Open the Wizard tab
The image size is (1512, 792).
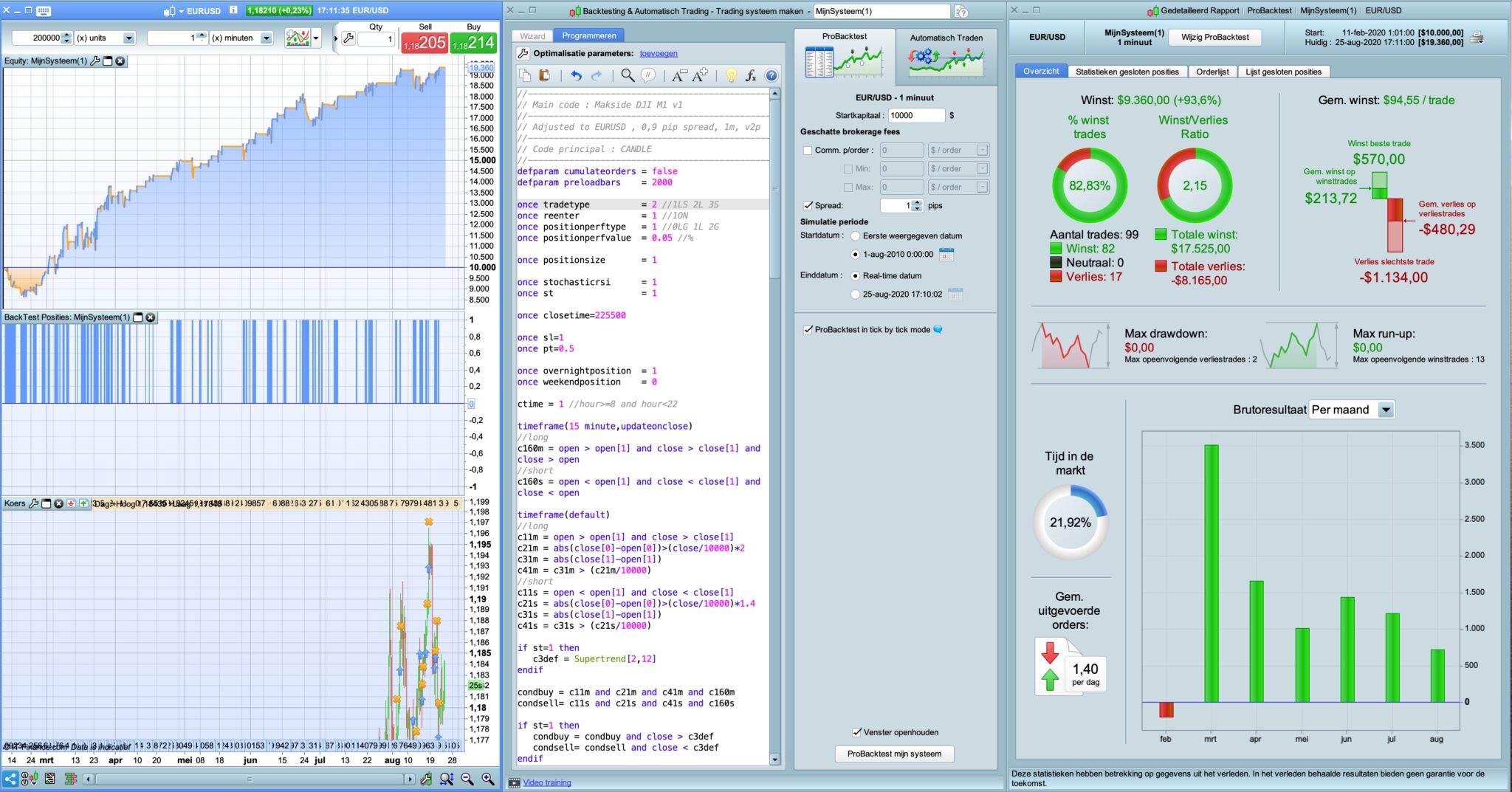point(532,35)
